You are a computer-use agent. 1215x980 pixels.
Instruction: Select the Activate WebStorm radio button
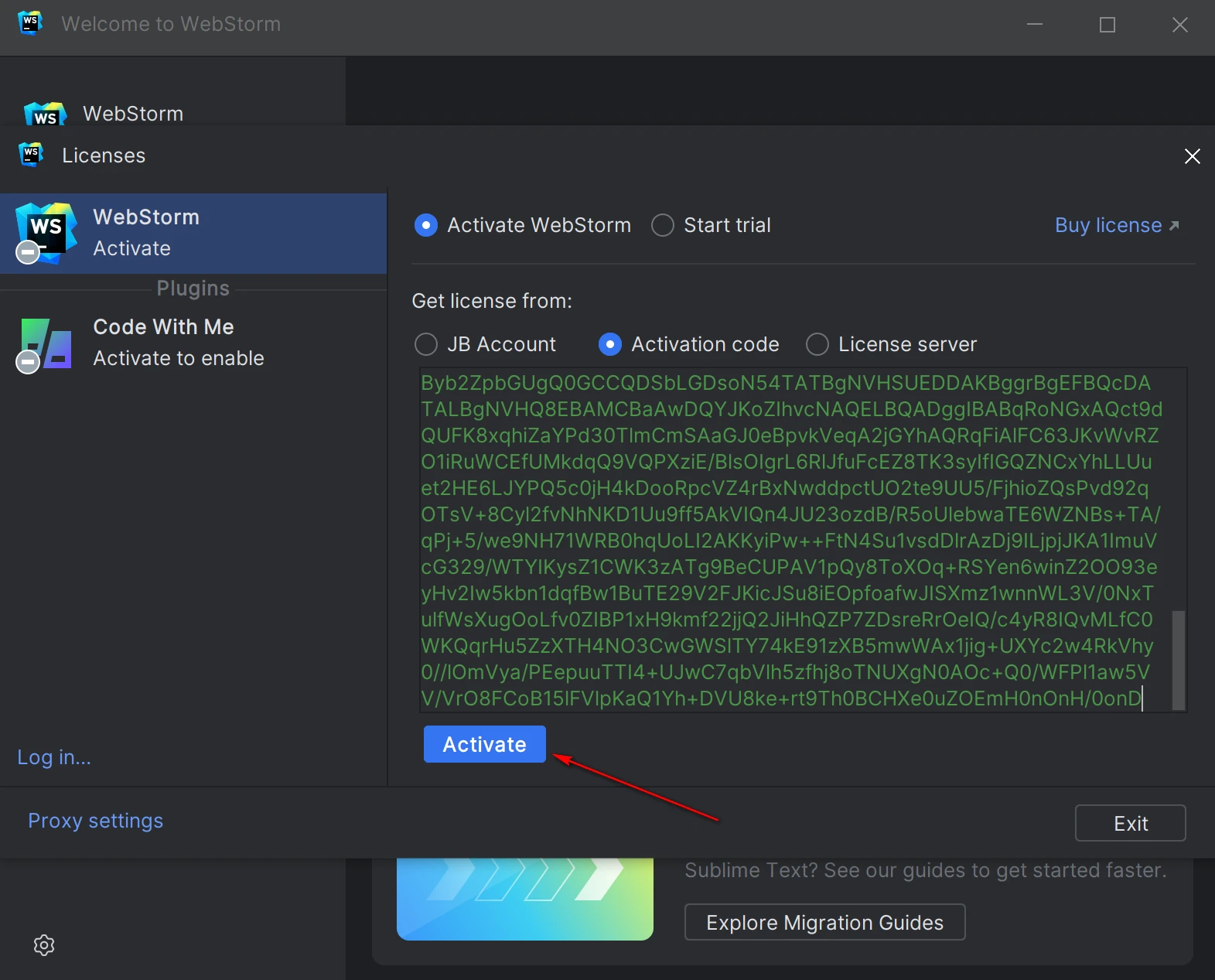[x=426, y=225]
